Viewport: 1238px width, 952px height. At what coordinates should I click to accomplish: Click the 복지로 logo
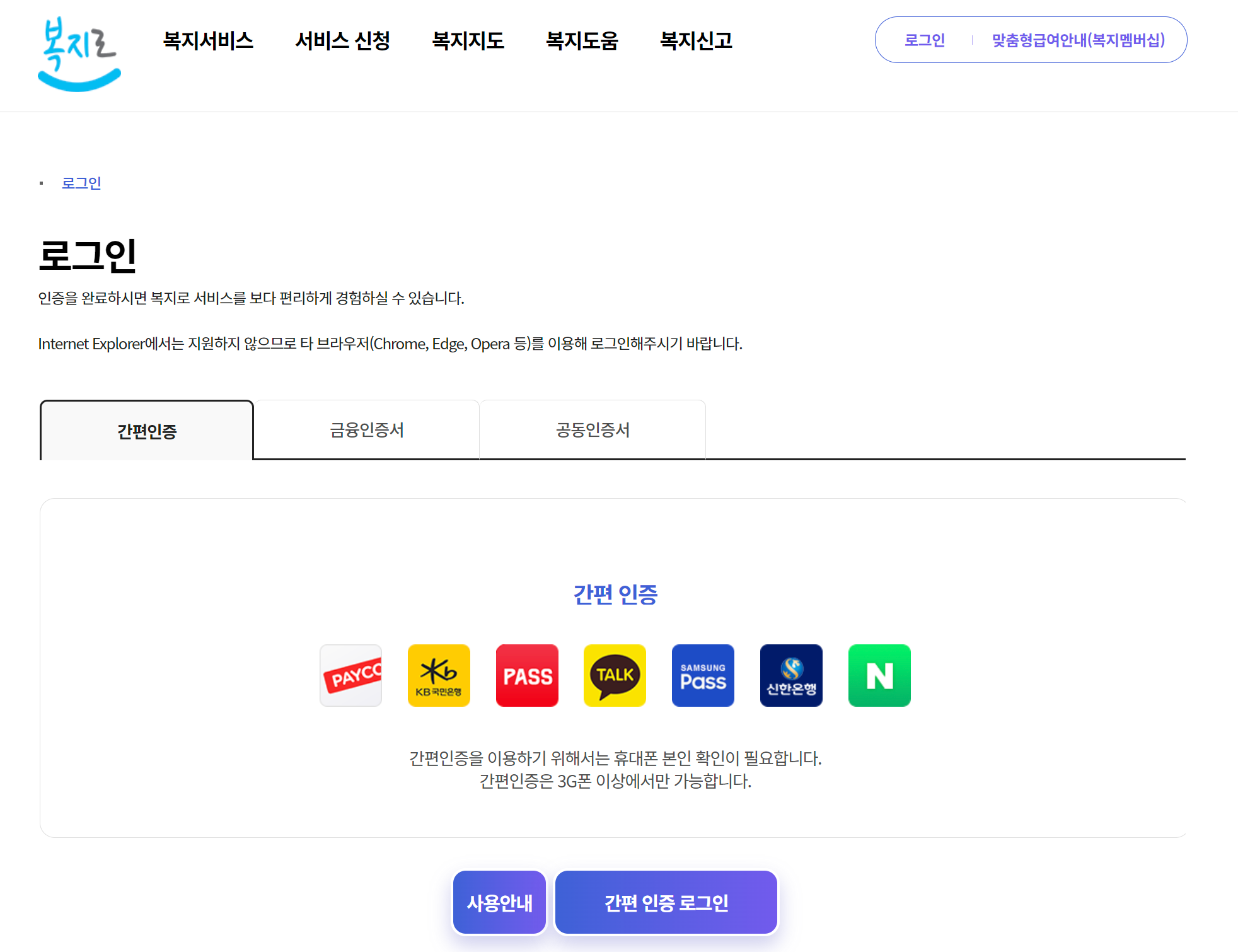pyautogui.click(x=79, y=54)
